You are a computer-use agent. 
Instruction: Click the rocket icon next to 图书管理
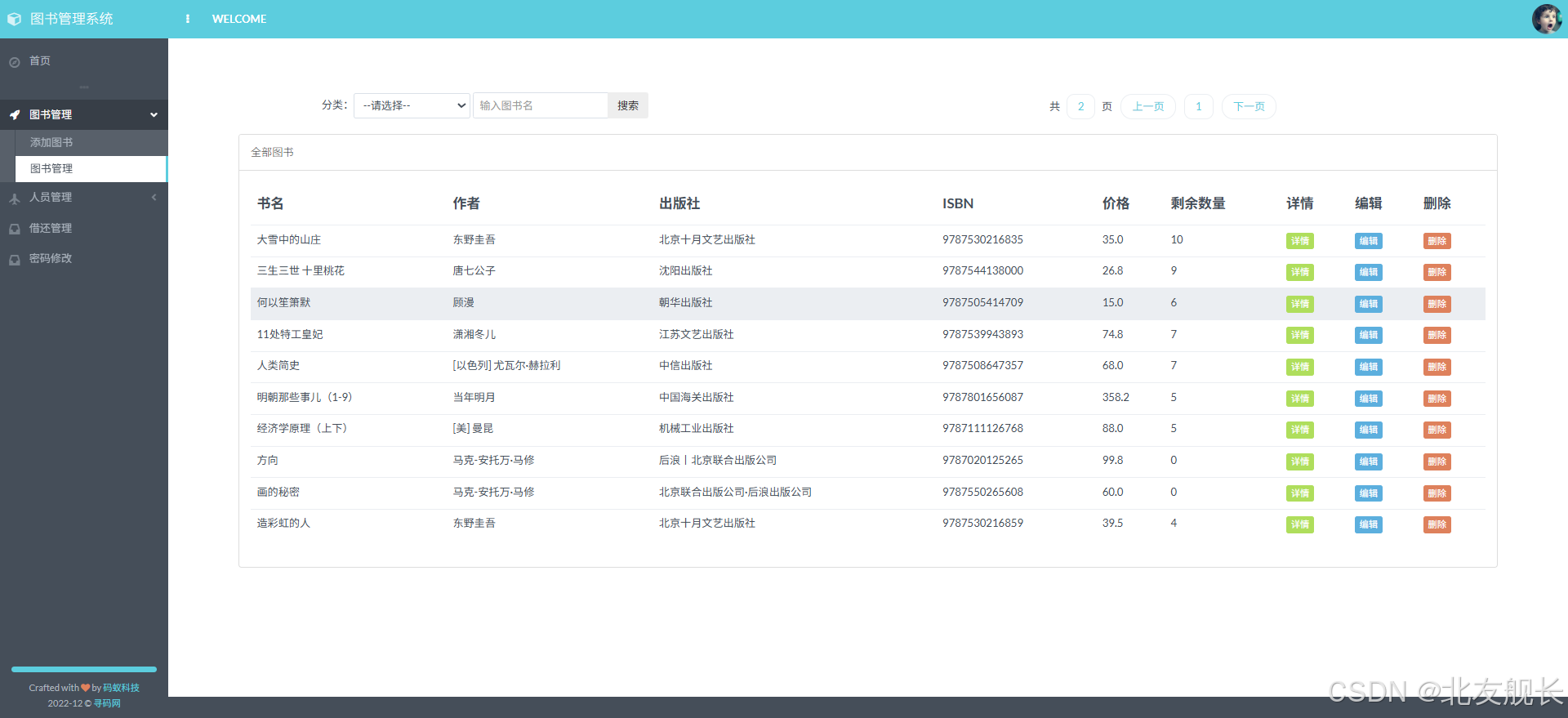(x=14, y=115)
